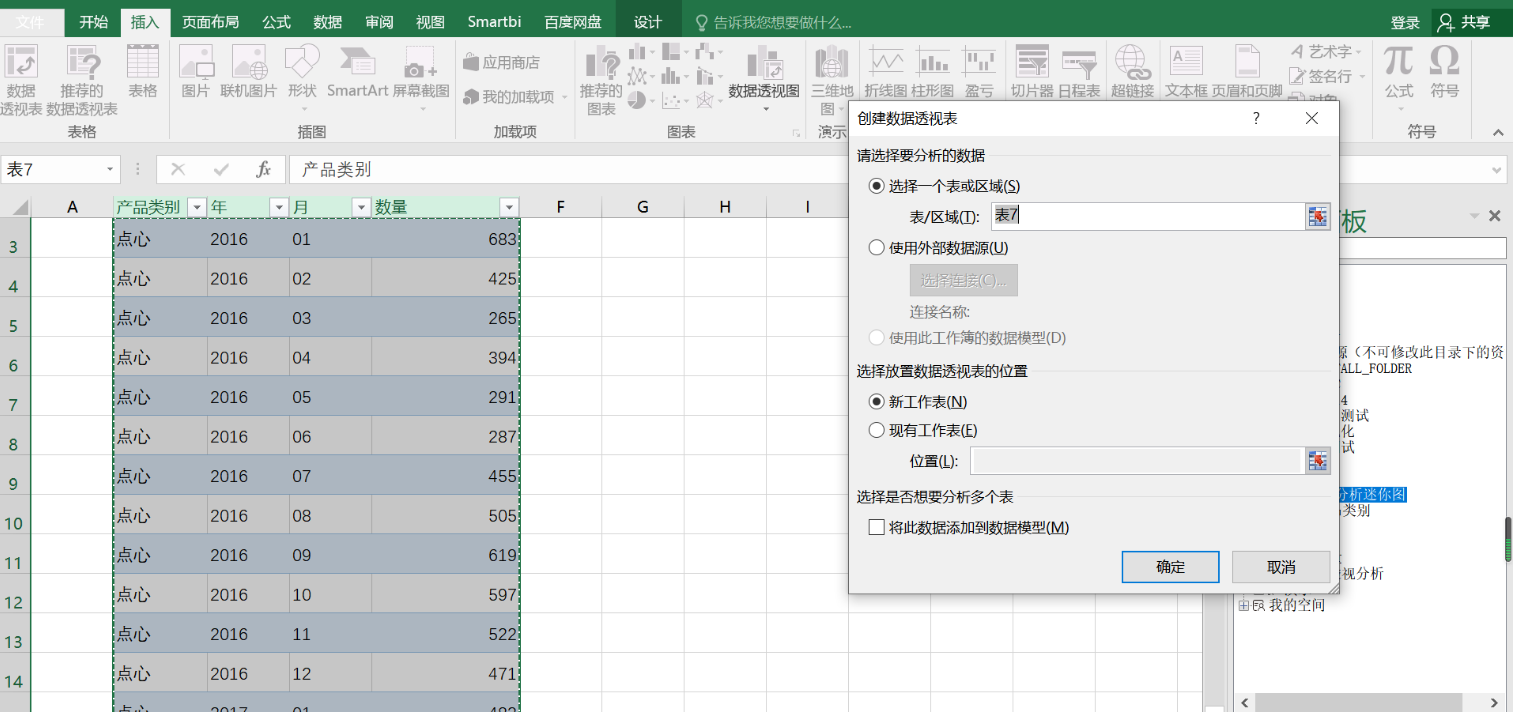Expand the Name Box dropdown arrow
This screenshot has width=1515, height=725.
tap(110, 170)
